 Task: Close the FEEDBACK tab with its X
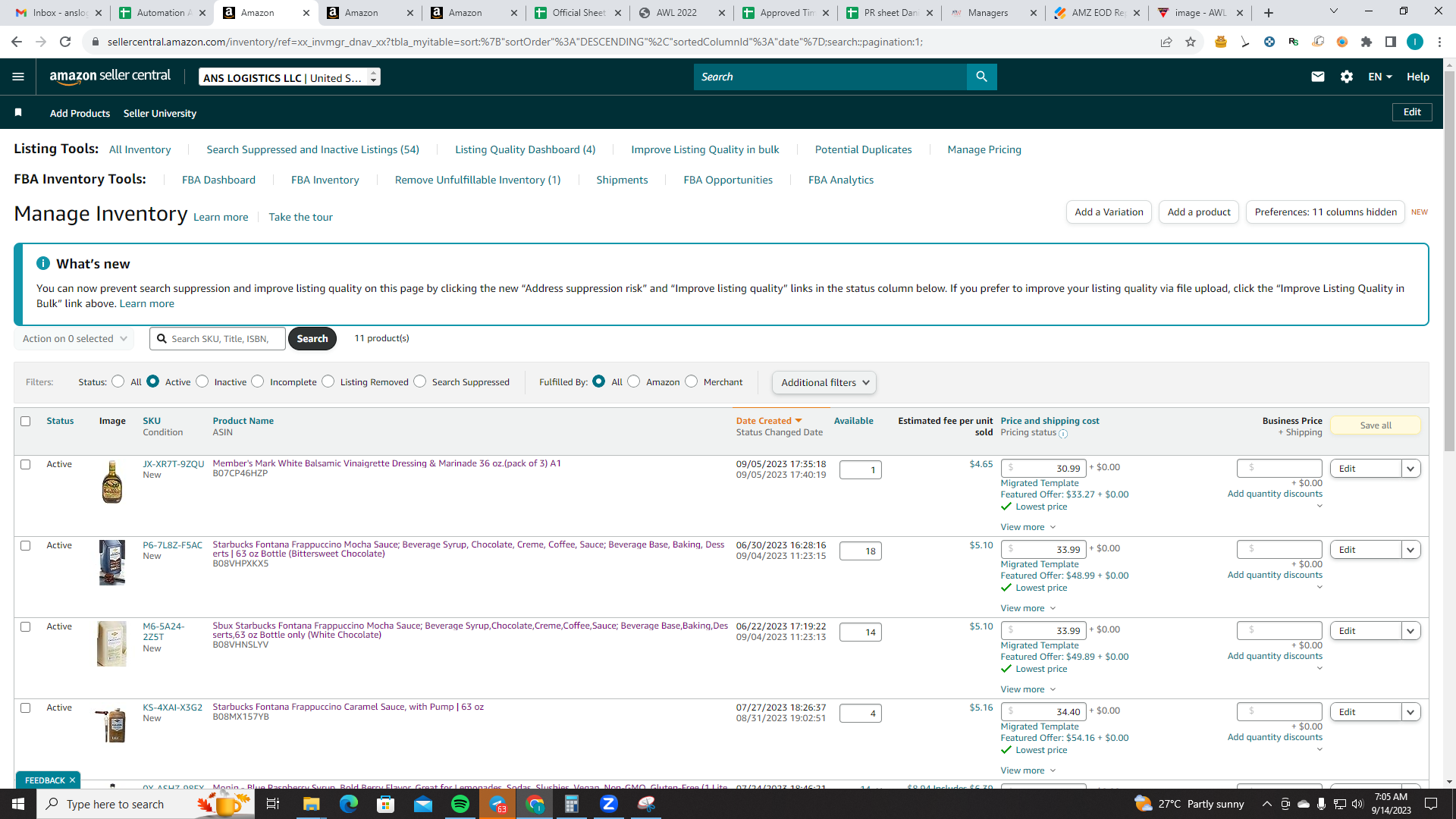click(x=73, y=780)
